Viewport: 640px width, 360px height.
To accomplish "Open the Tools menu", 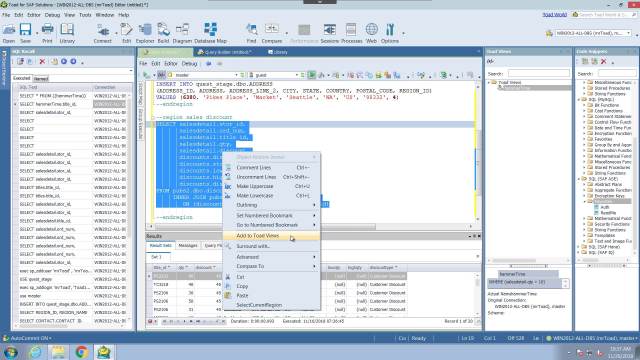I will pos(85,15).
